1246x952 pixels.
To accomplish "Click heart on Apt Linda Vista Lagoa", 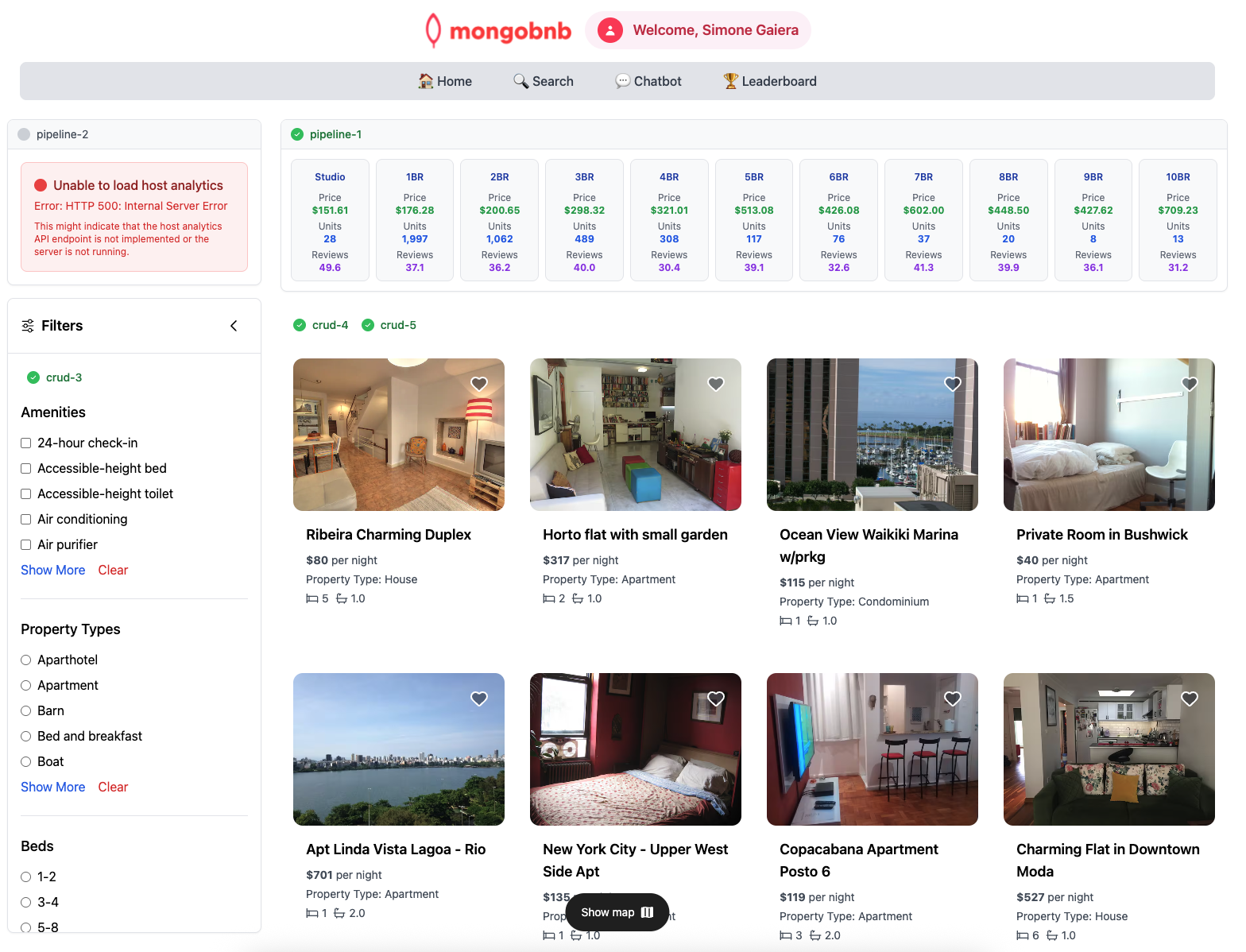I will [x=479, y=699].
